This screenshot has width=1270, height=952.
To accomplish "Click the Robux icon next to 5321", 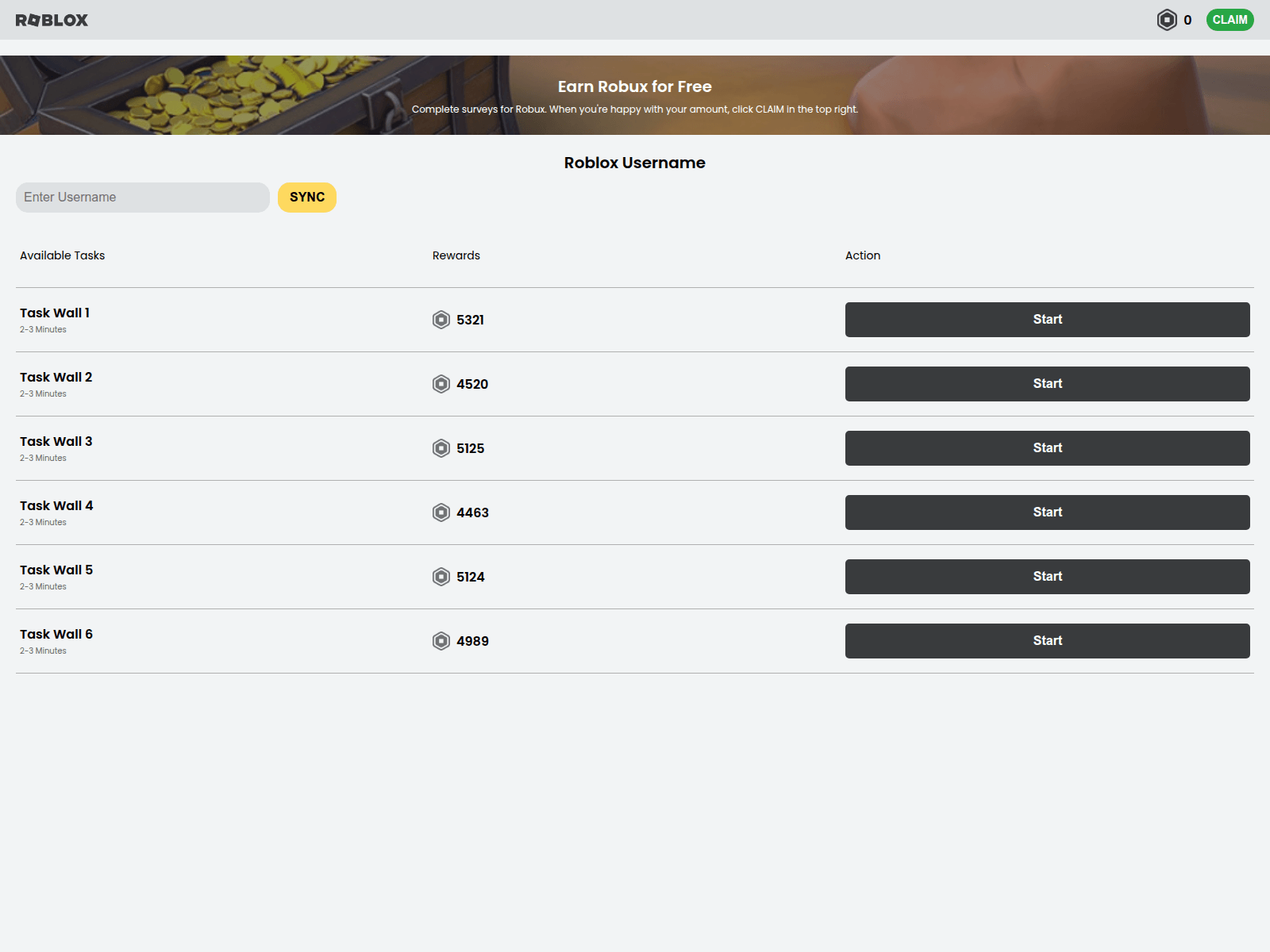I will [x=441, y=320].
